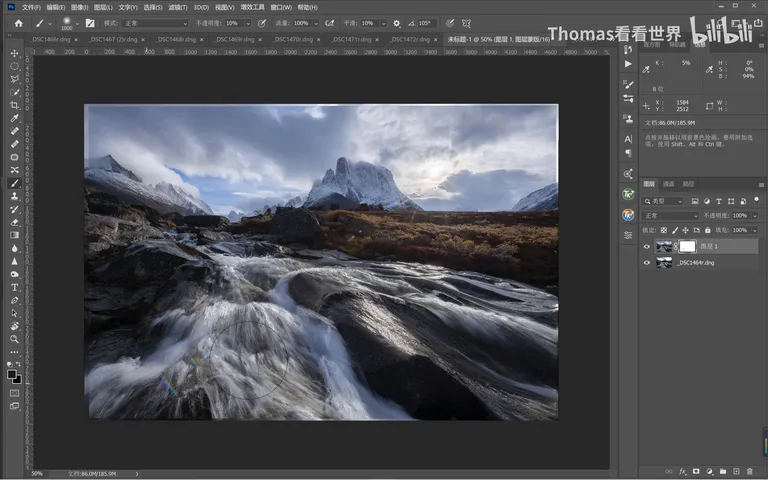The width and height of the screenshot is (768, 480).
Task: Add a layer style with fx button
Action: pyautogui.click(x=683, y=471)
